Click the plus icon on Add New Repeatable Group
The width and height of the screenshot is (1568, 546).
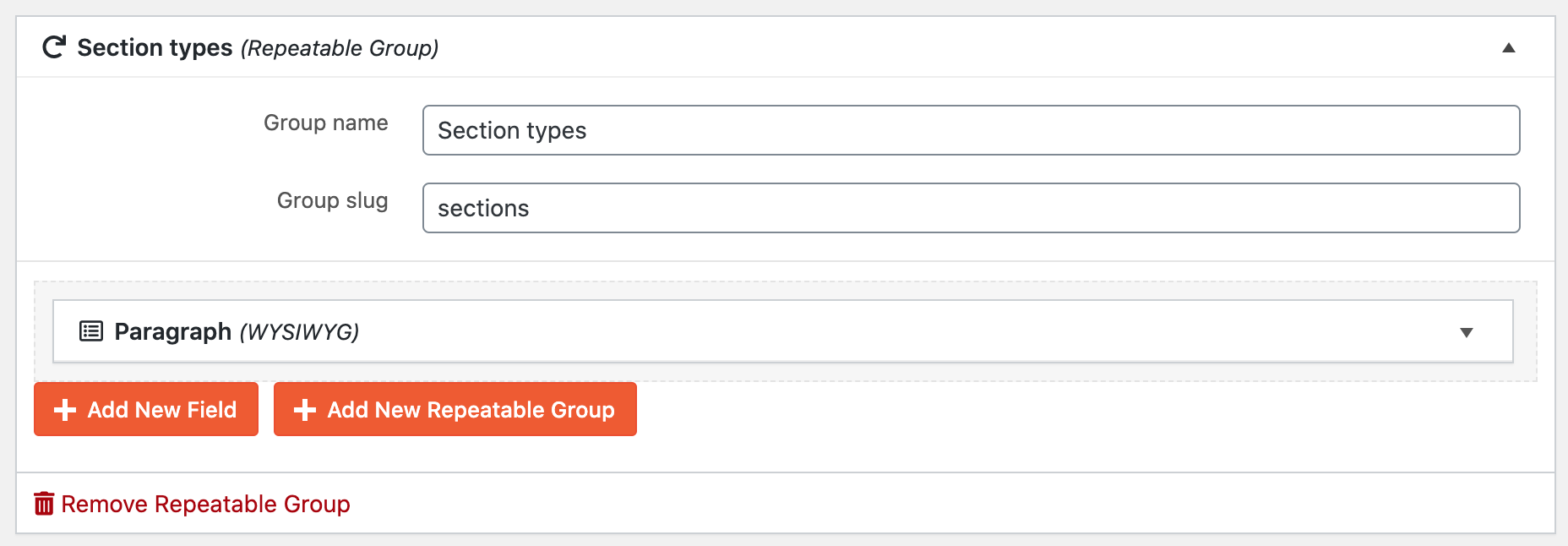click(305, 410)
